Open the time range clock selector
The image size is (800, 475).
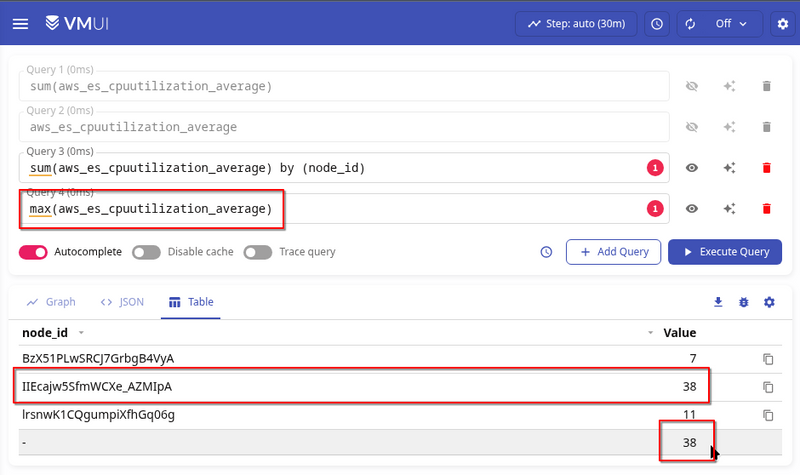[x=656, y=23]
